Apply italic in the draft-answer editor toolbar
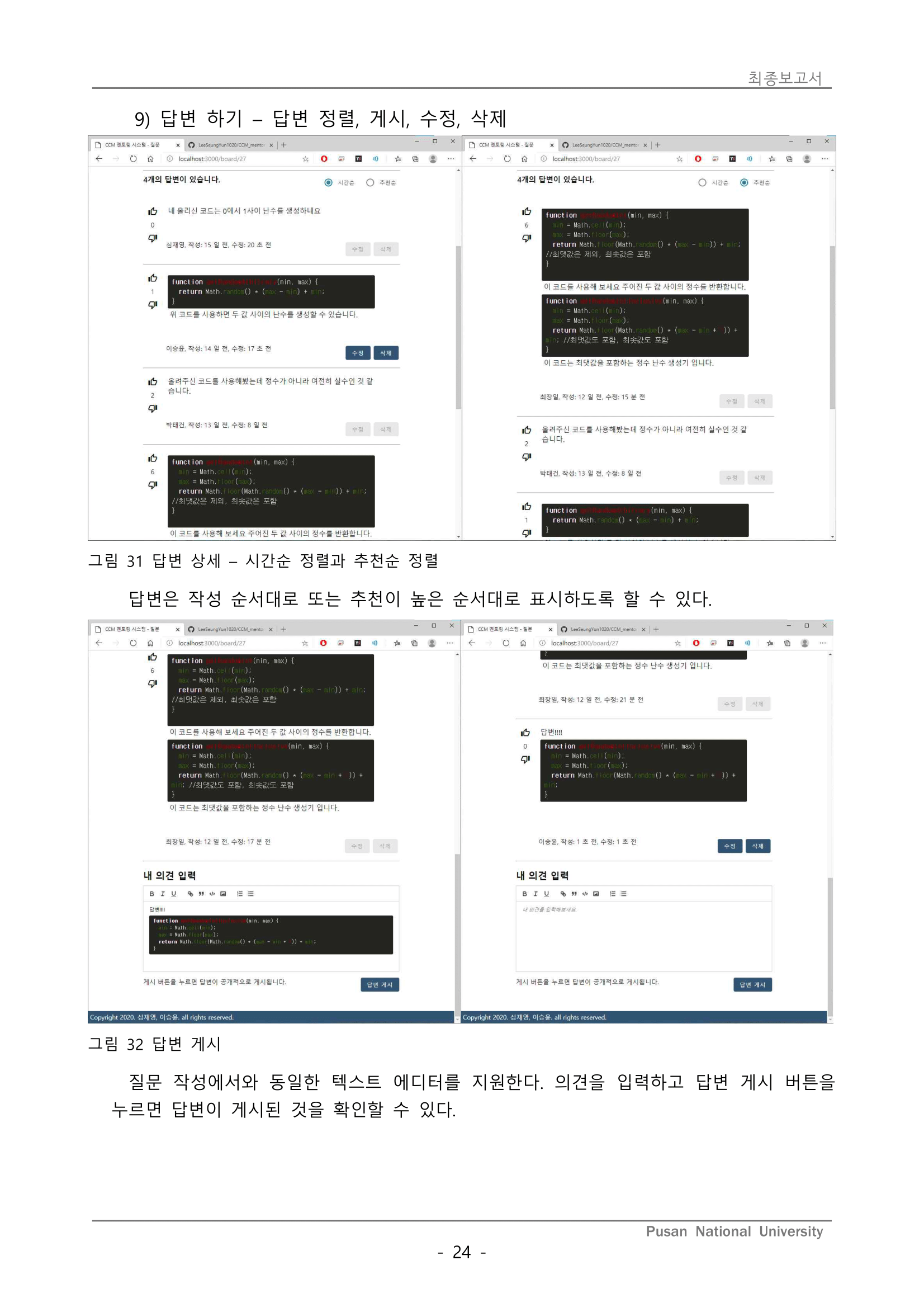The height and width of the screenshot is (1307, 924). coord(162,894)
